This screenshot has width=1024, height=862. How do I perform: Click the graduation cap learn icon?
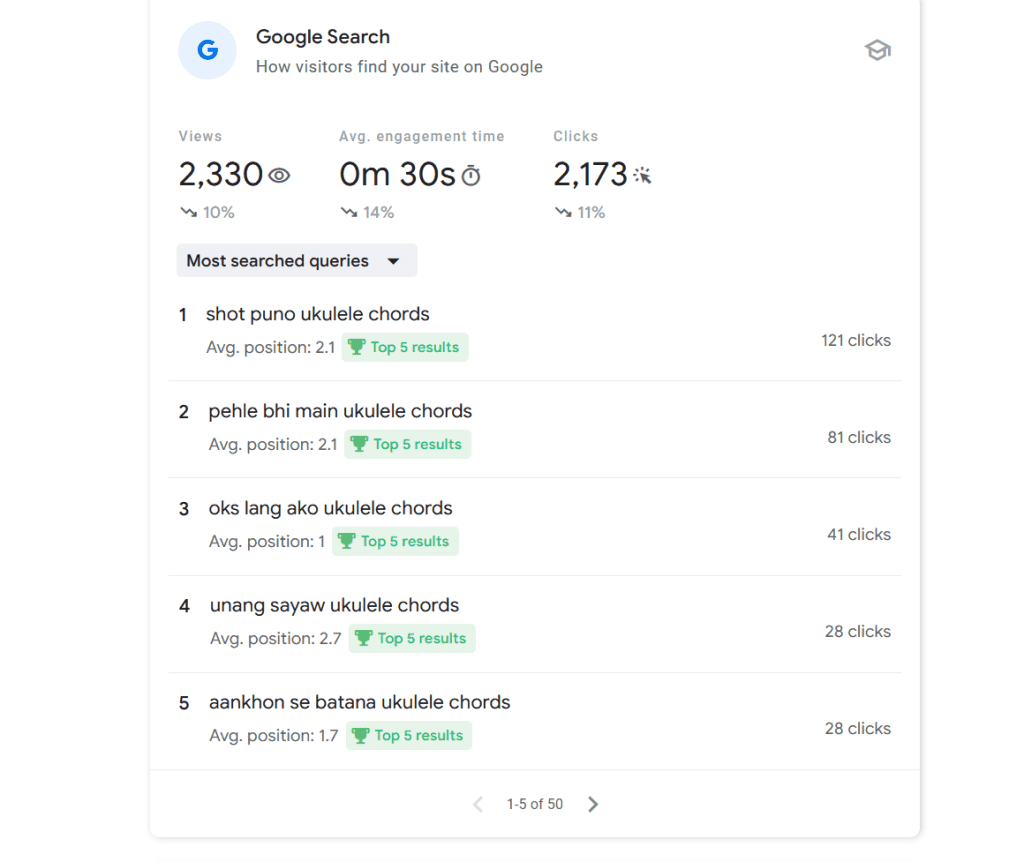pos(877,50)
